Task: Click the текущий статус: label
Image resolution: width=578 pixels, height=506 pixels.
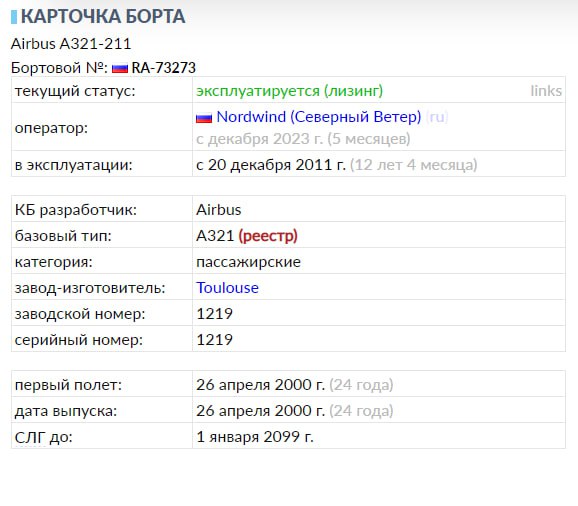Action: click(75, 91)
